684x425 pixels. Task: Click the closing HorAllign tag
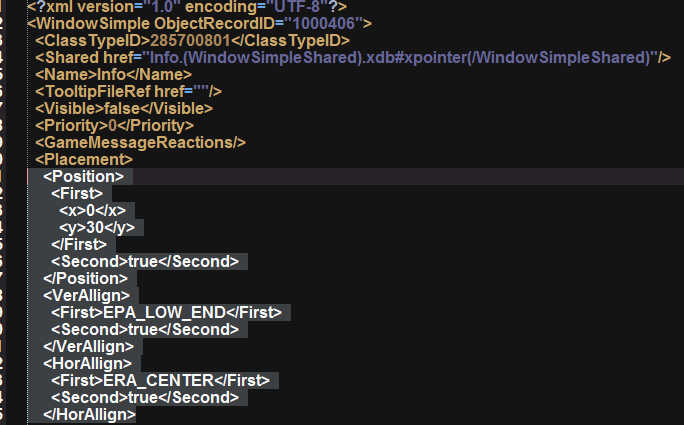[89, 415]
